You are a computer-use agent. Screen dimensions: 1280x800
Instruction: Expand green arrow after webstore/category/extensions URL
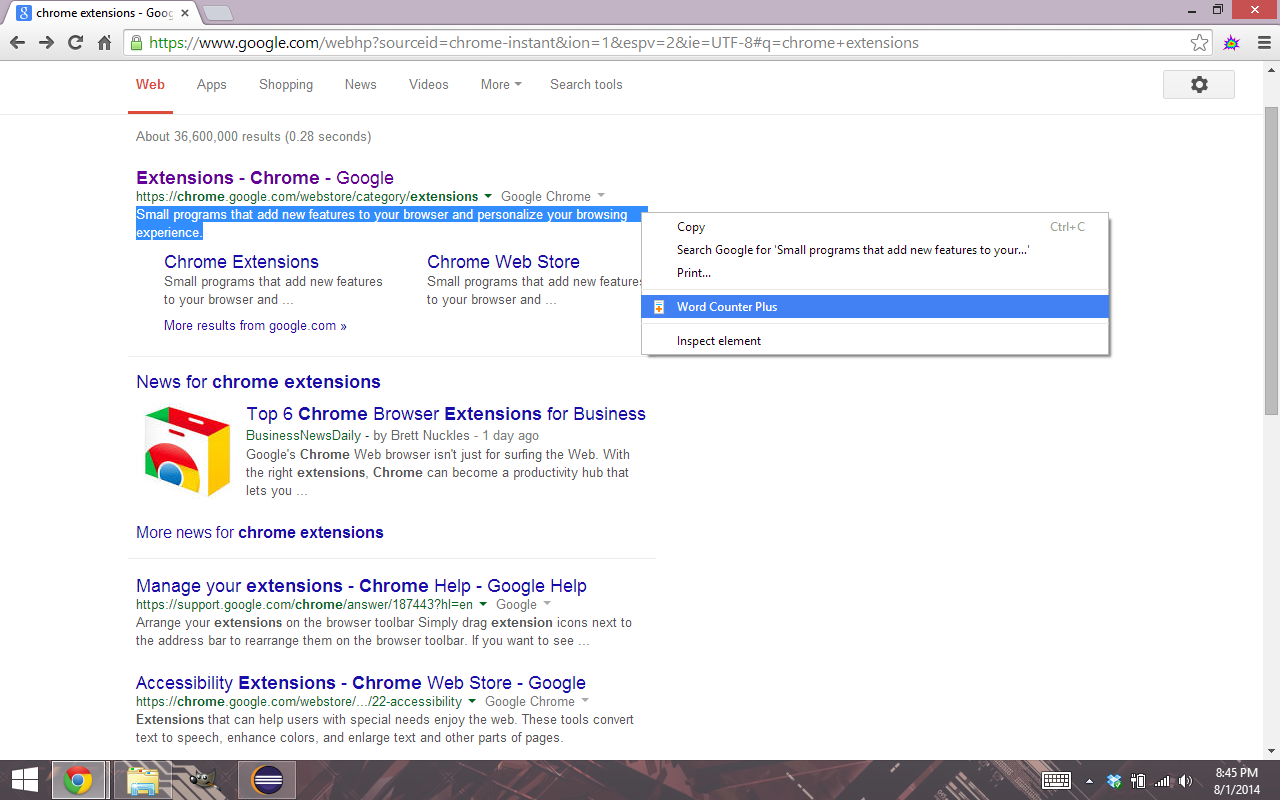[488, 197]
